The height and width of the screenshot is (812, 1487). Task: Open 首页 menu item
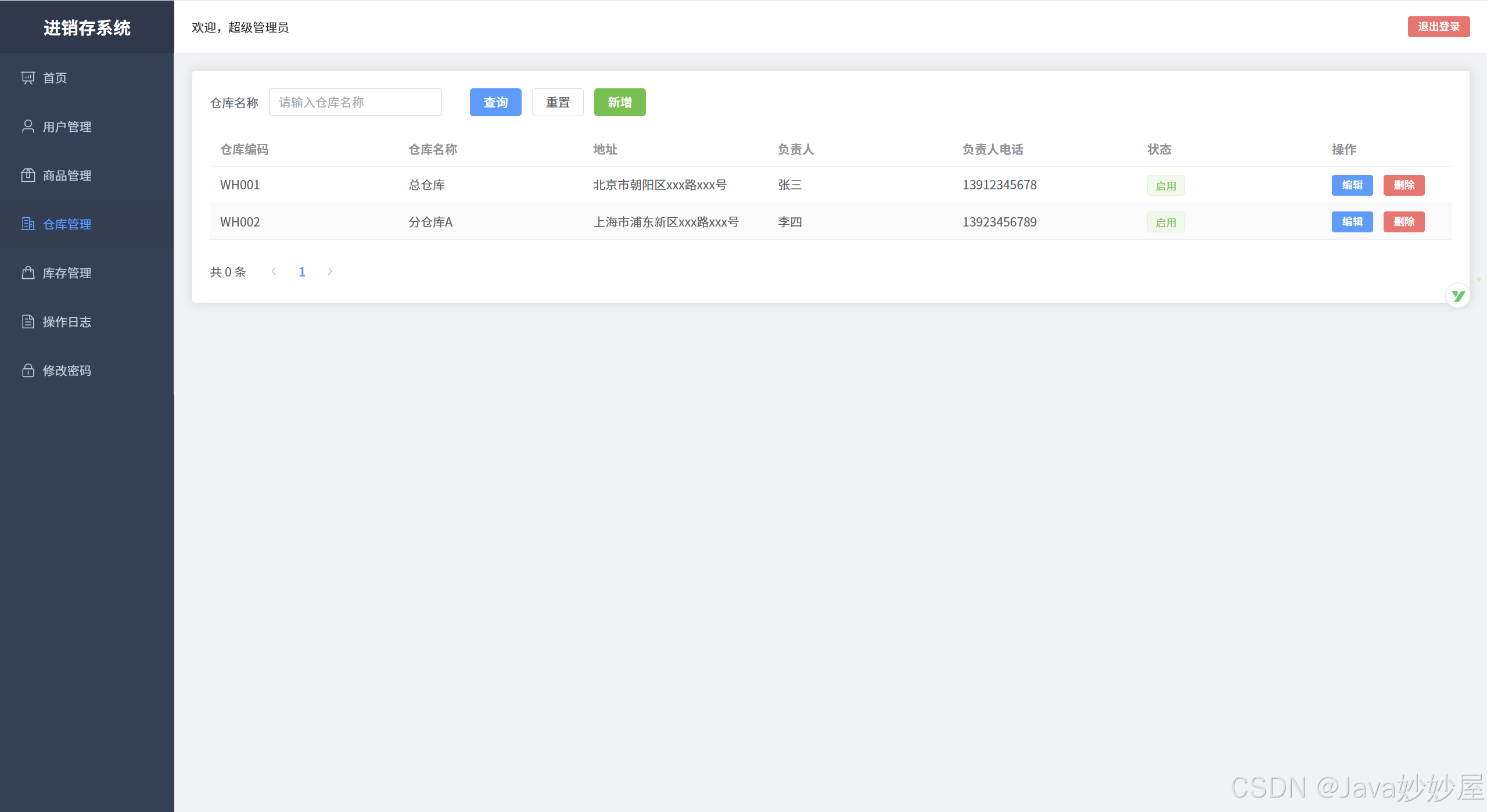[x=87, y=78]
